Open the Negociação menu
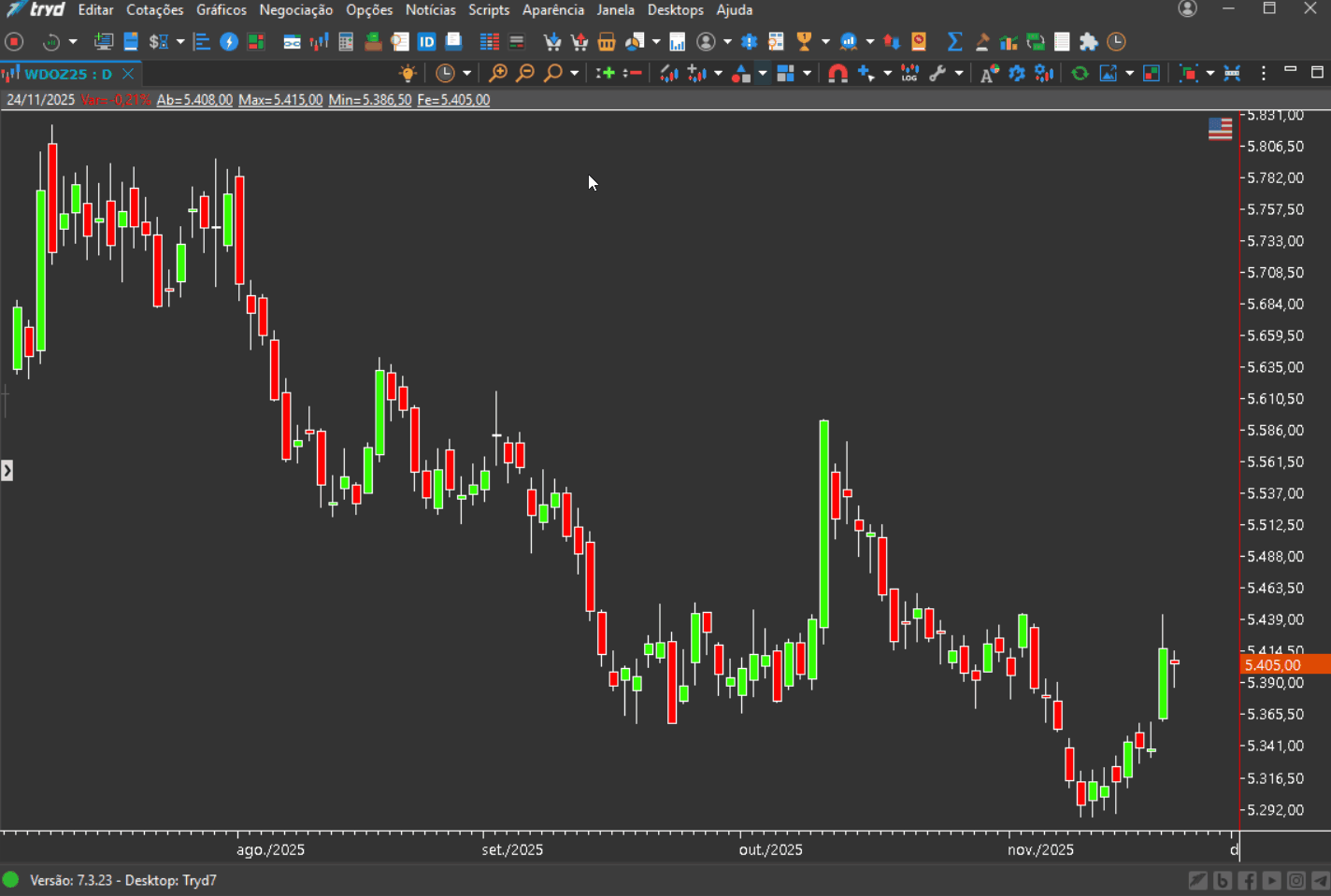This screenshot has height=896, width=1331. point(296,10)
